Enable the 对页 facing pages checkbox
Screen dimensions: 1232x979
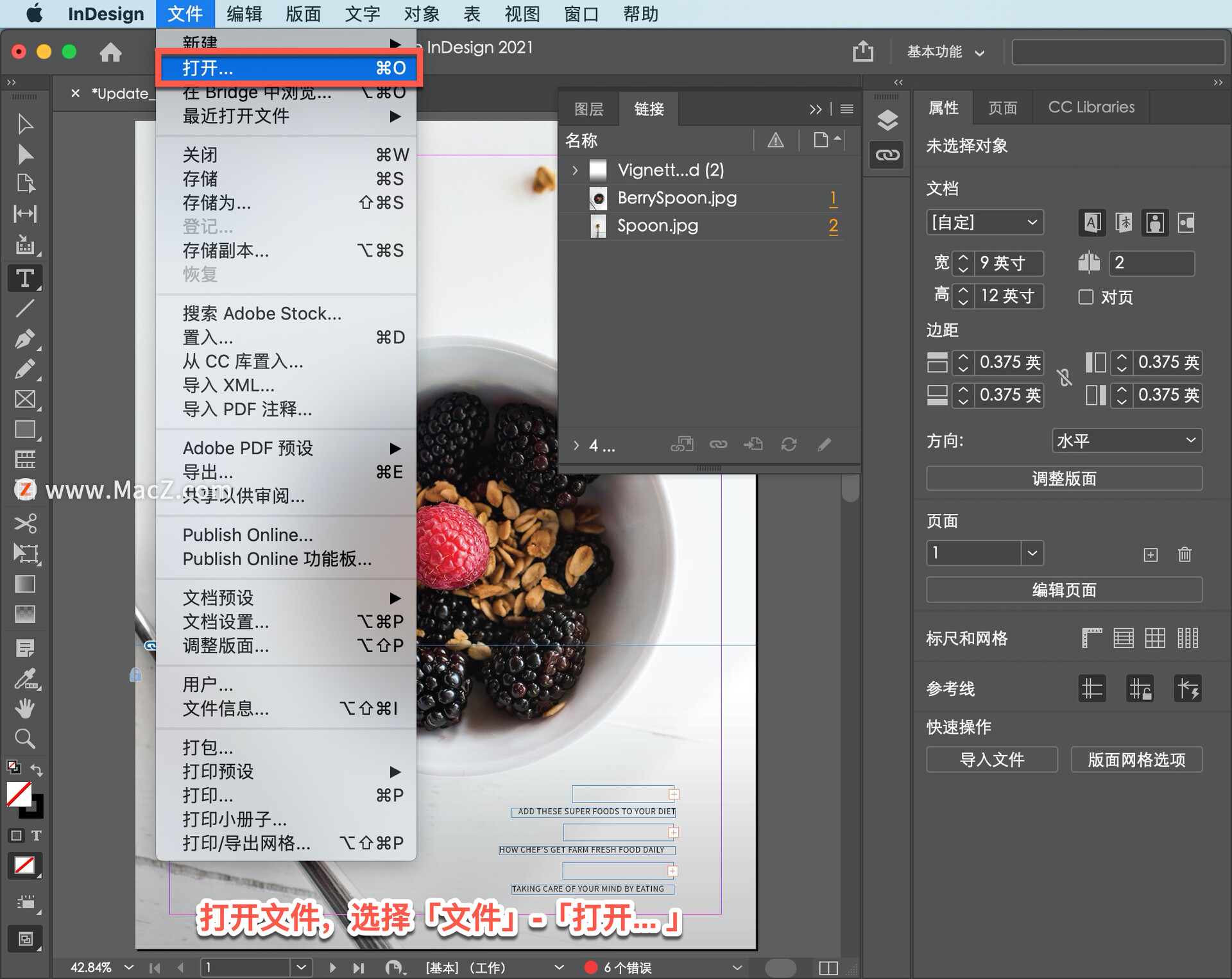click(x=1086, y=297)
